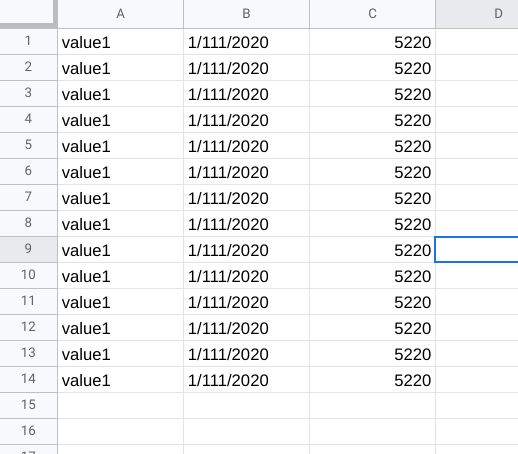Select row 7 header
Image resolution: width=518 pixels, height=454 pixels.
coord(28,197)
